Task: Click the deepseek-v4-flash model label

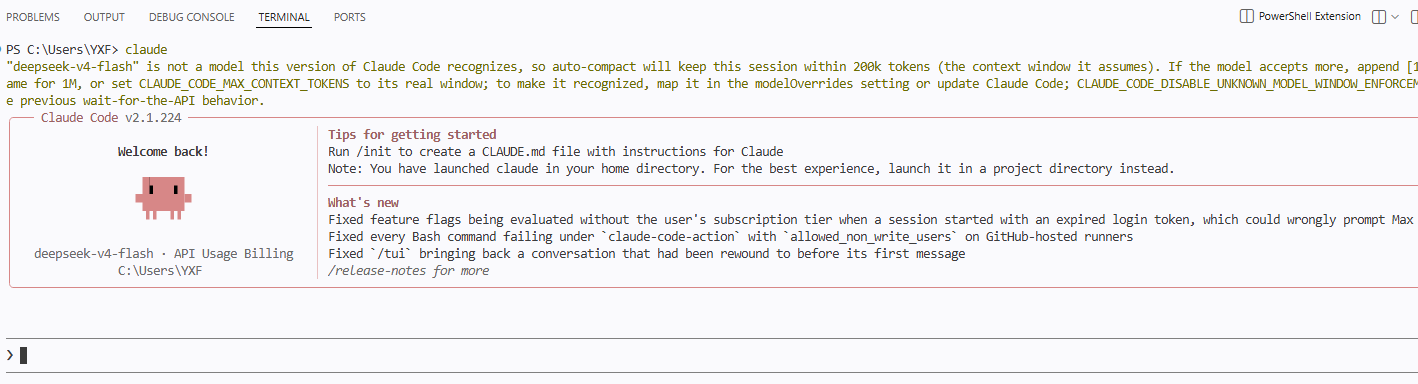Action: click(x=95, y=254)
